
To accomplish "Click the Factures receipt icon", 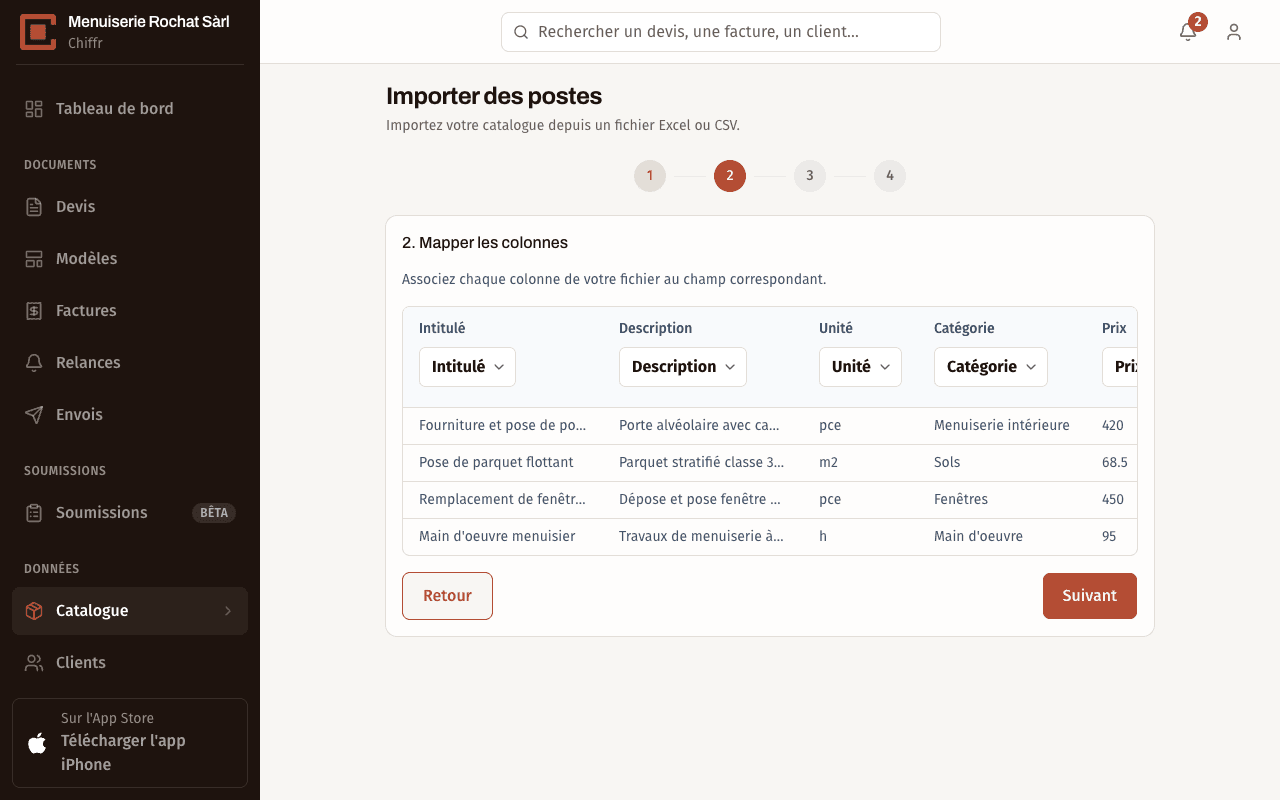I will point(34,311).
